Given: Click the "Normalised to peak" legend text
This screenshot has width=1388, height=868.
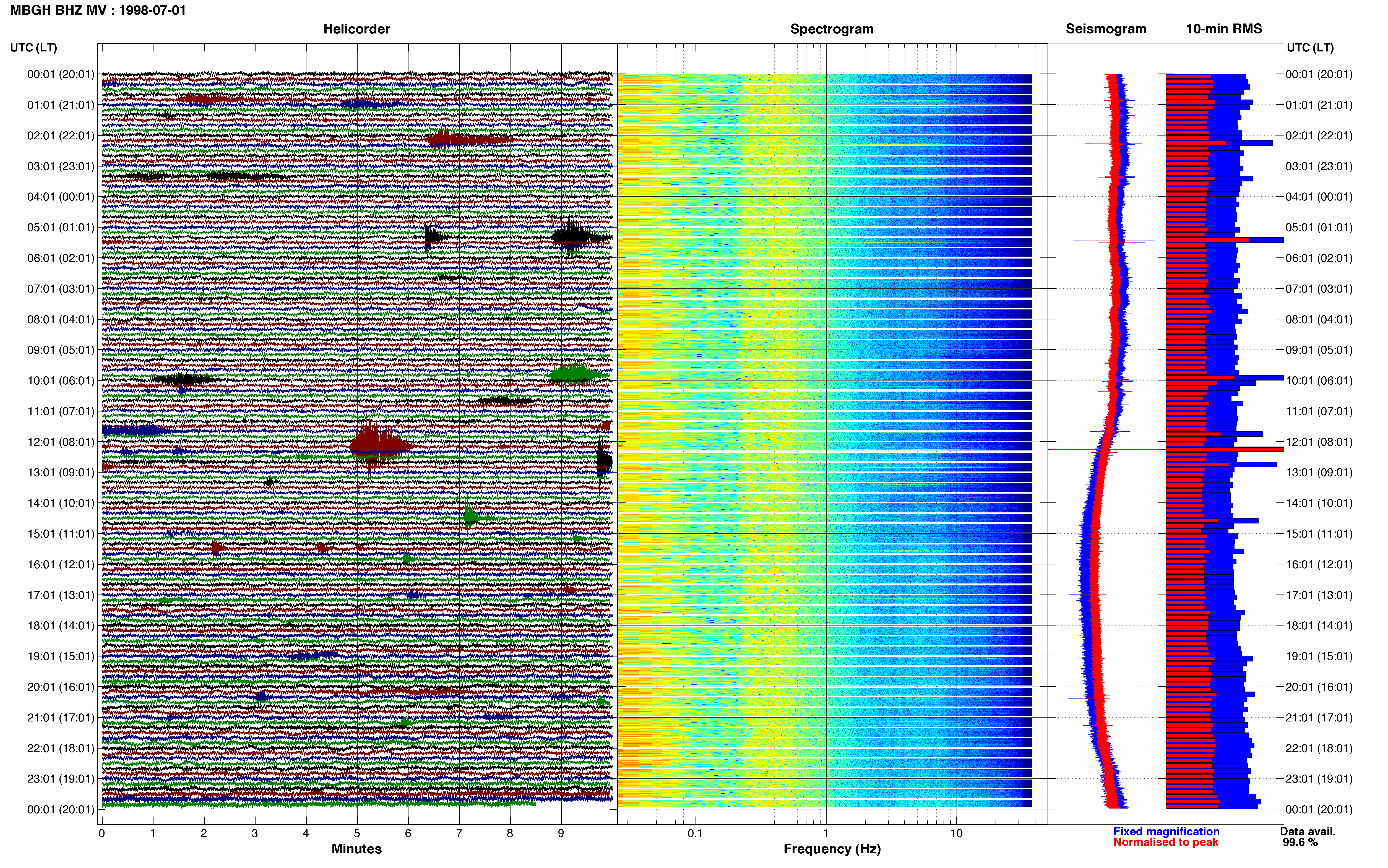Looking at the screenshot, I should 1165,842.
